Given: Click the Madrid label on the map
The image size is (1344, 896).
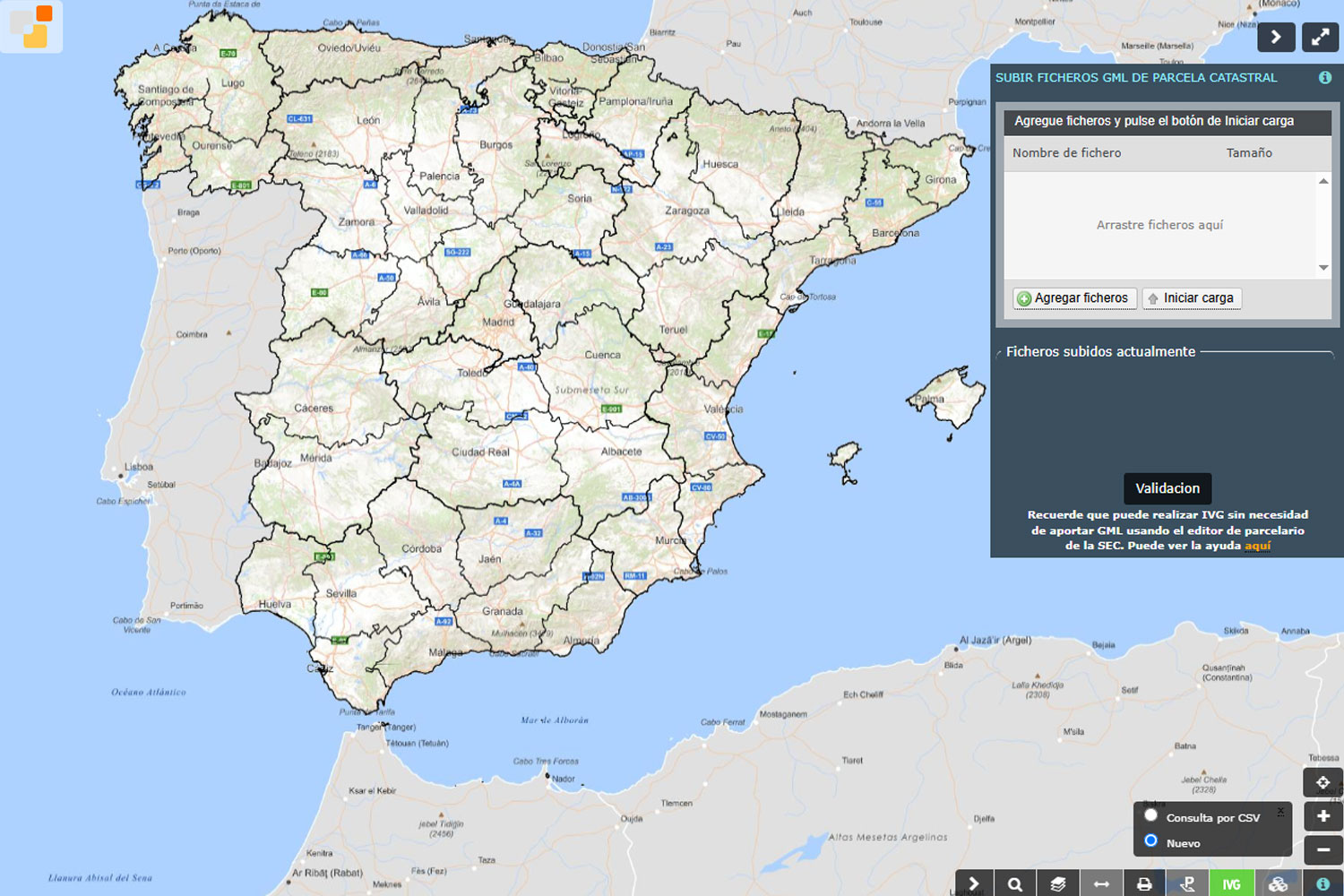Looking at the screenshot, I should (498, 322).
